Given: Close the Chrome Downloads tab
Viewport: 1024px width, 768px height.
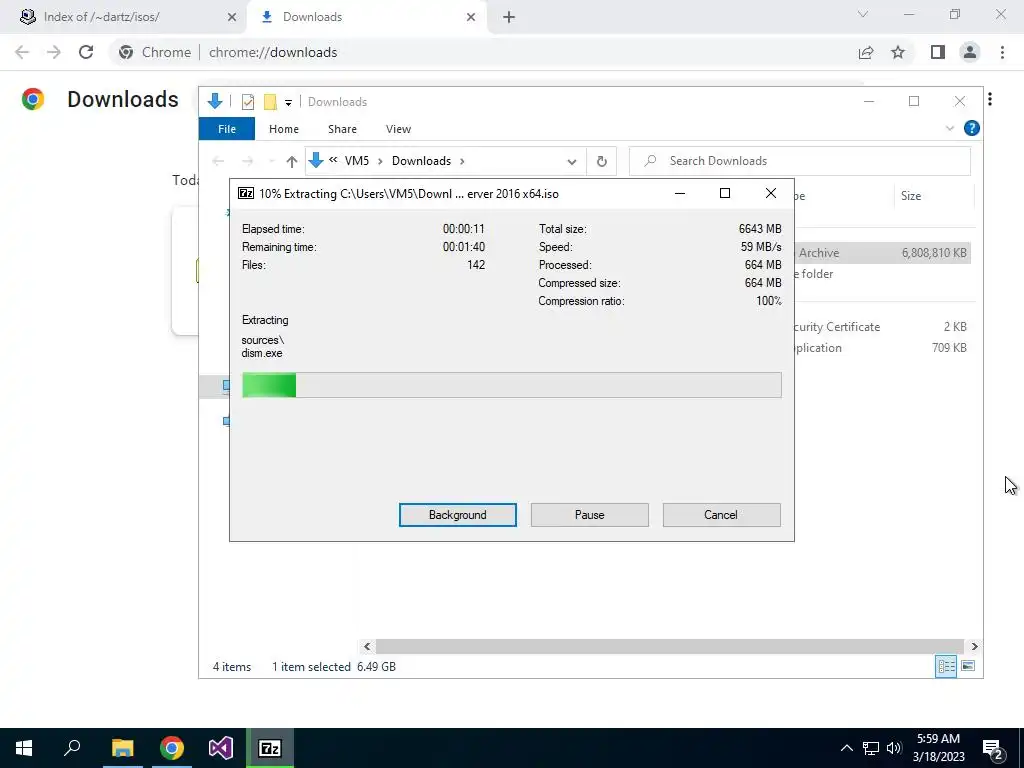Looking at the screenshot, I should pos(471,17).
